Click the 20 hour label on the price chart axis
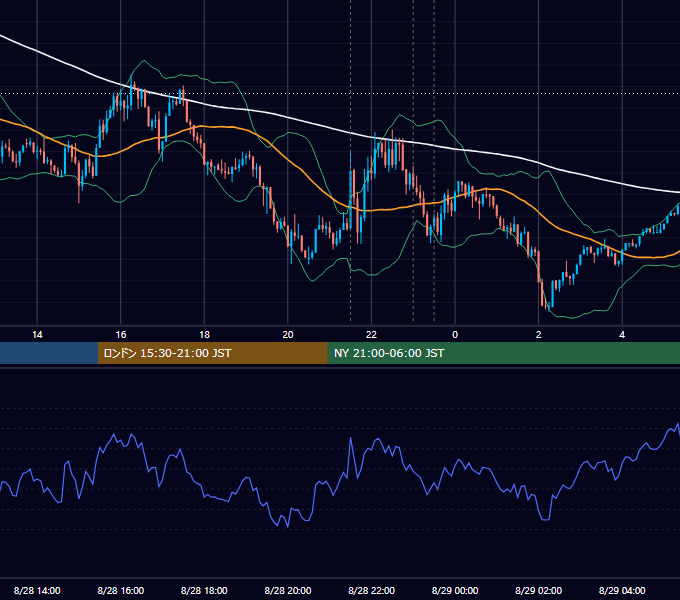The width and height of the screenshot is (680, 600). point(288,335)
